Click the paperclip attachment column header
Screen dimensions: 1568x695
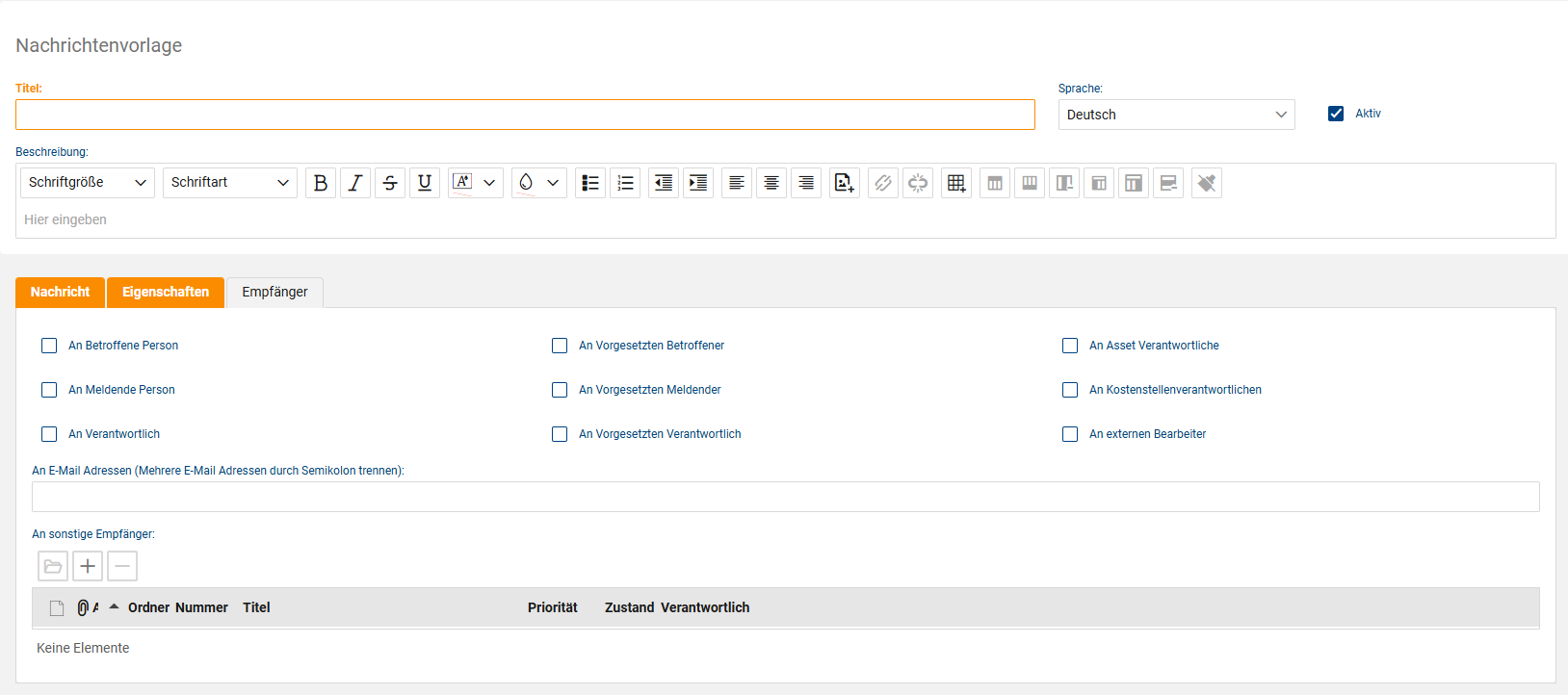point(83,608)
